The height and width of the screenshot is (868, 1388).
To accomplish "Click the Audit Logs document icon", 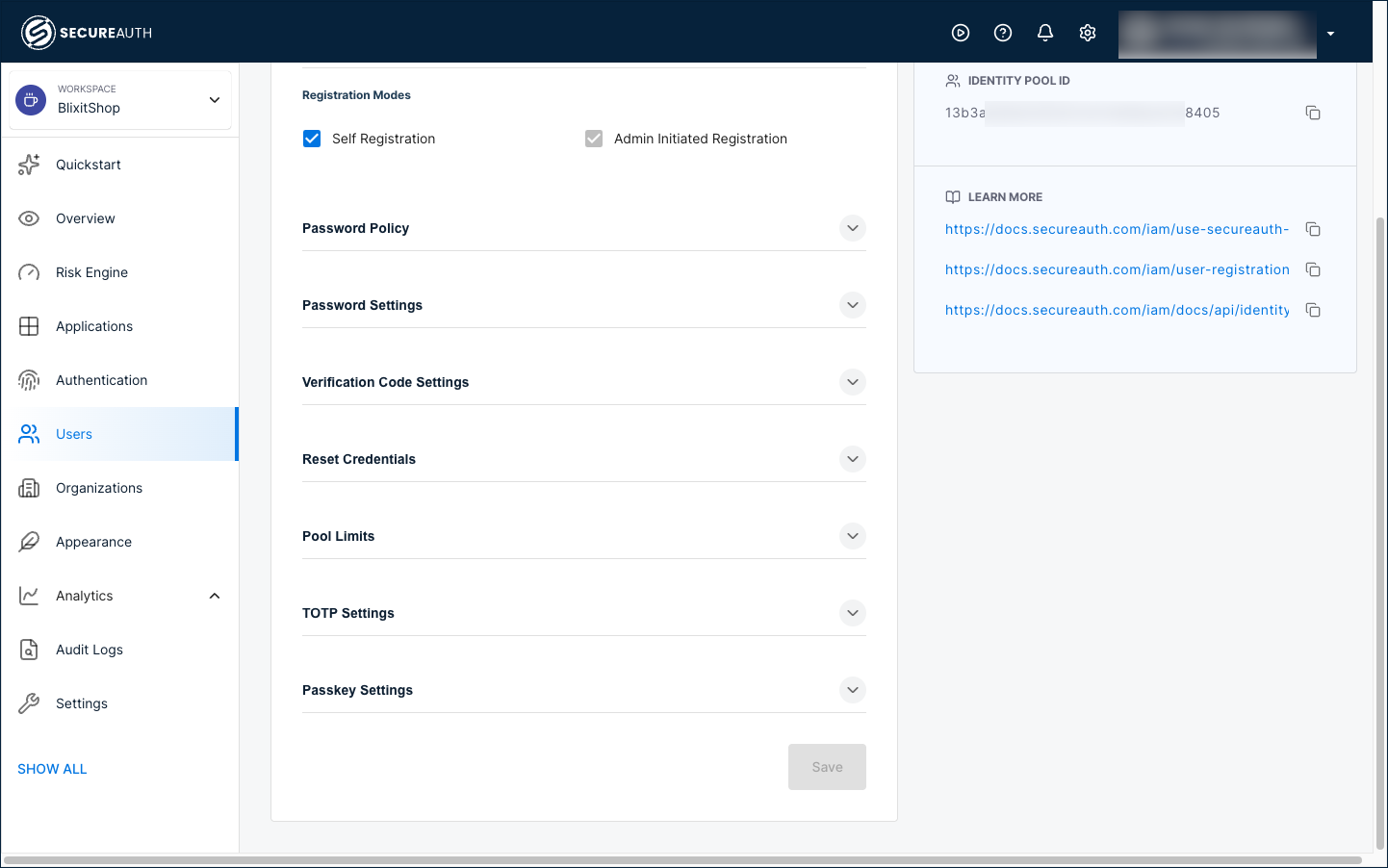I will tap(29, 650).
